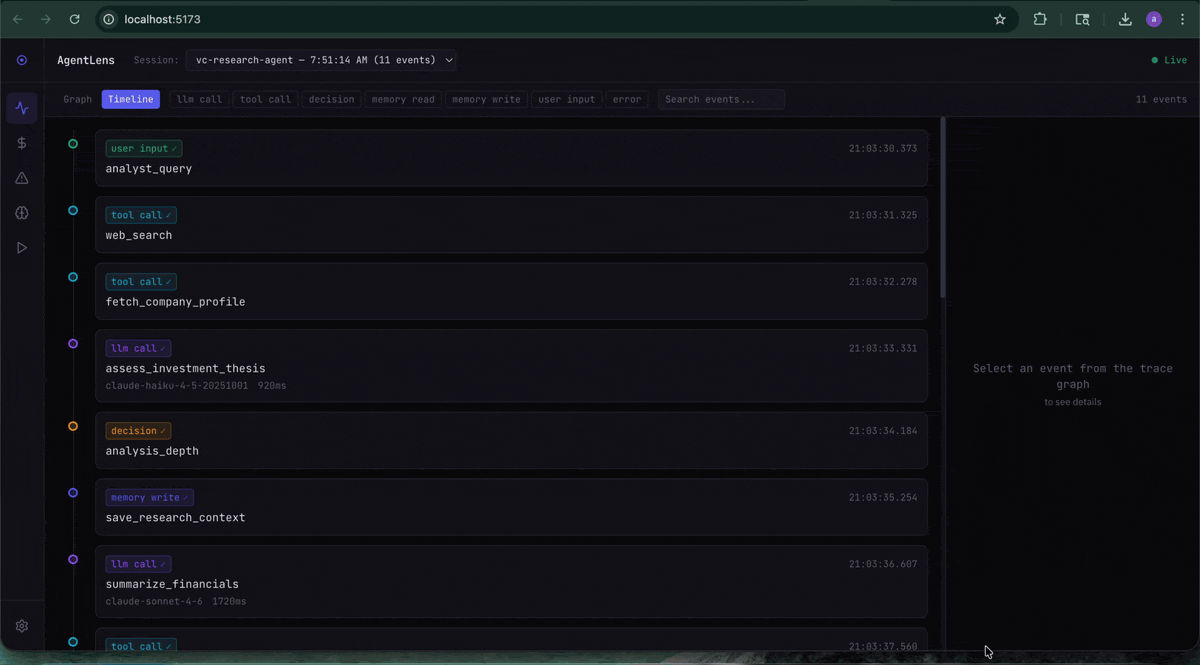Open the cost dollar sidebar icon

point(22,143)
